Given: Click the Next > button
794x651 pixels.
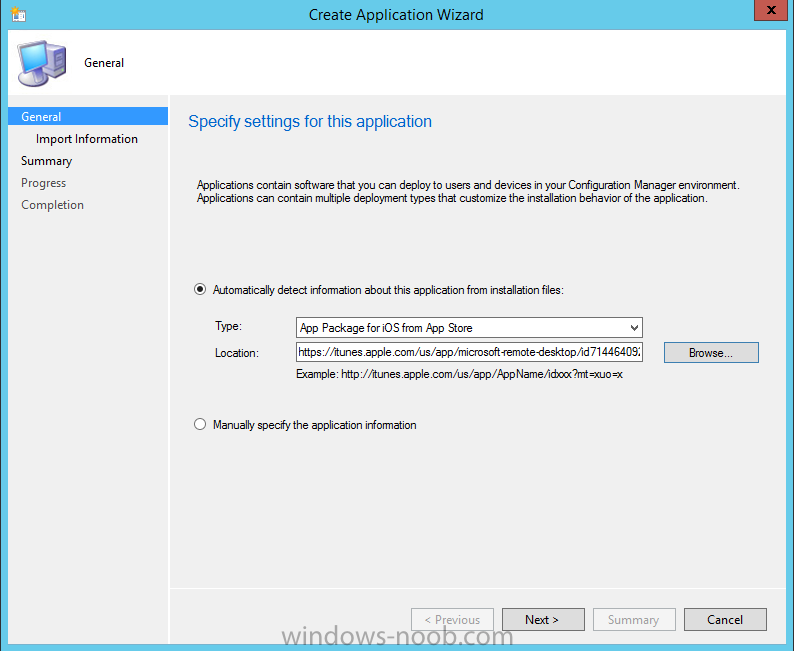Looking at the screenshot, I should pyautogui.click(x=542, y=620).
